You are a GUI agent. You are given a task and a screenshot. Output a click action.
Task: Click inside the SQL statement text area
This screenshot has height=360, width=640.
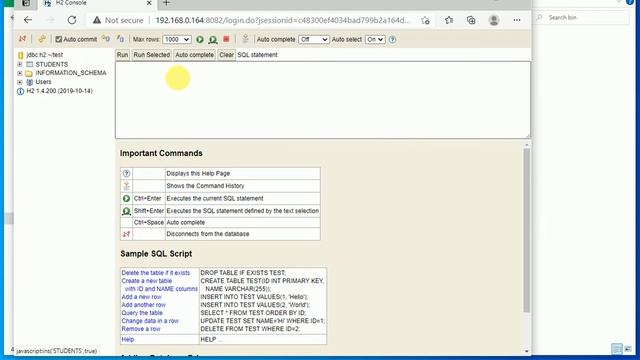[323, 100]
